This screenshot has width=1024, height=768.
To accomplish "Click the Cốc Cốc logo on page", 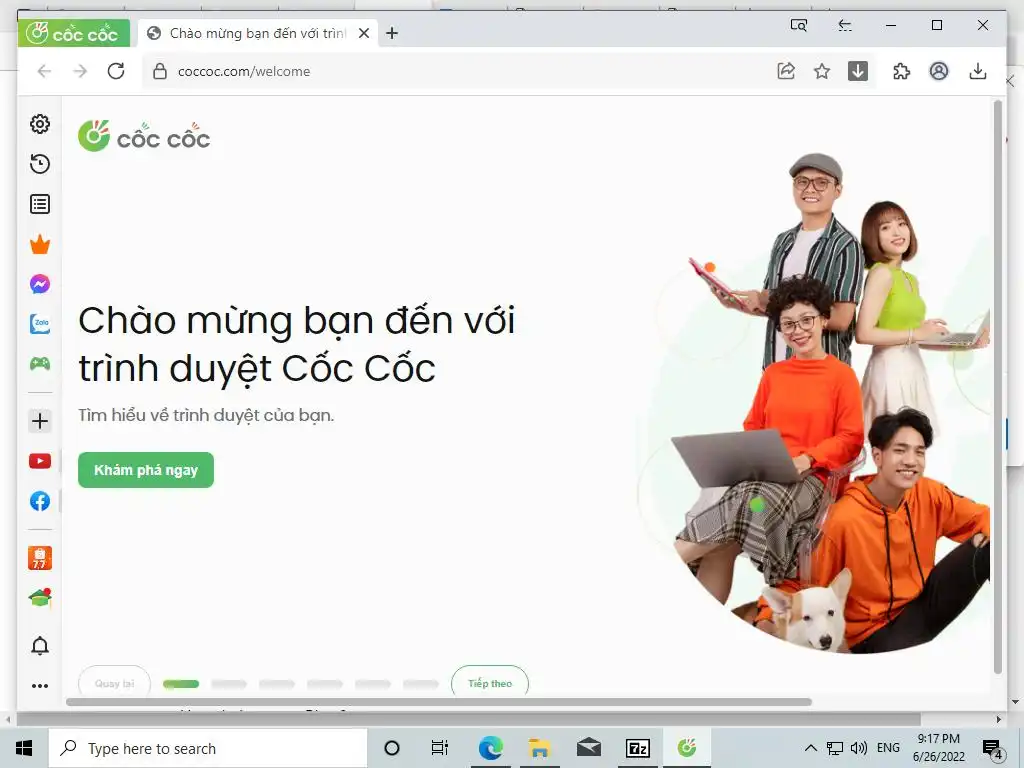I will click(x=144, y=136).
